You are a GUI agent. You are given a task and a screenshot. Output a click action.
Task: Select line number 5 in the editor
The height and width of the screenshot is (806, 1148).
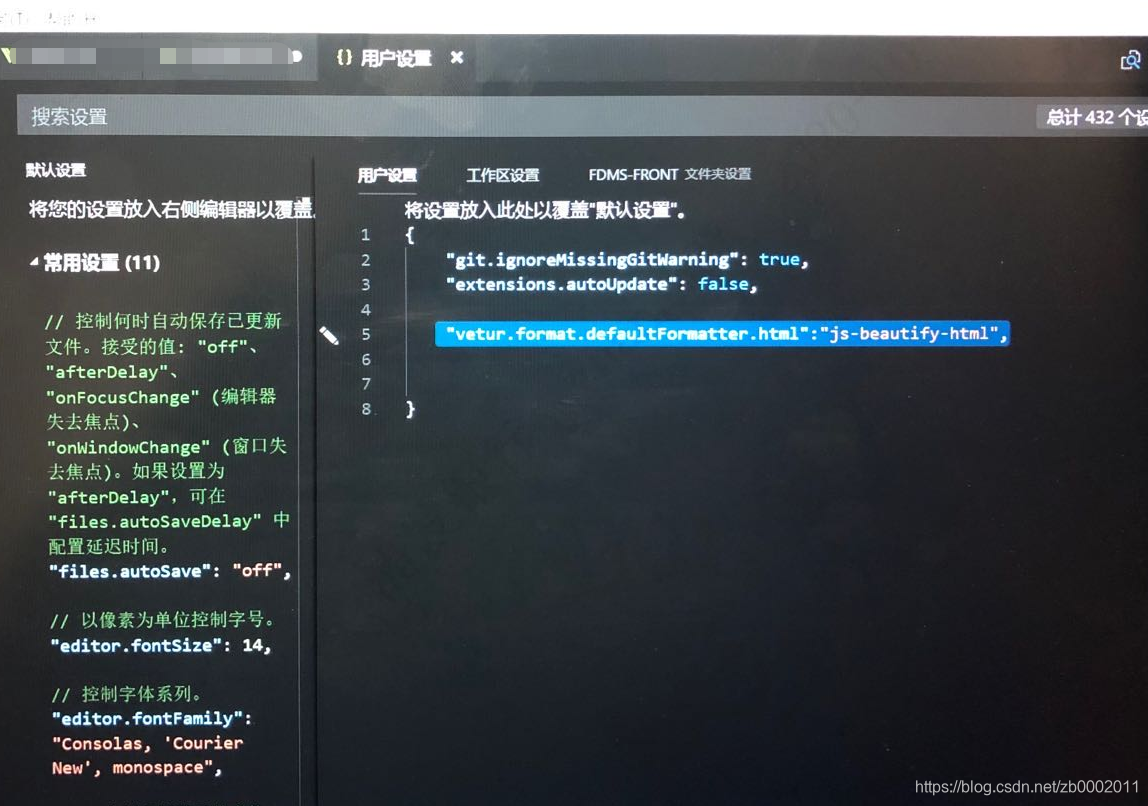point(365,334)
